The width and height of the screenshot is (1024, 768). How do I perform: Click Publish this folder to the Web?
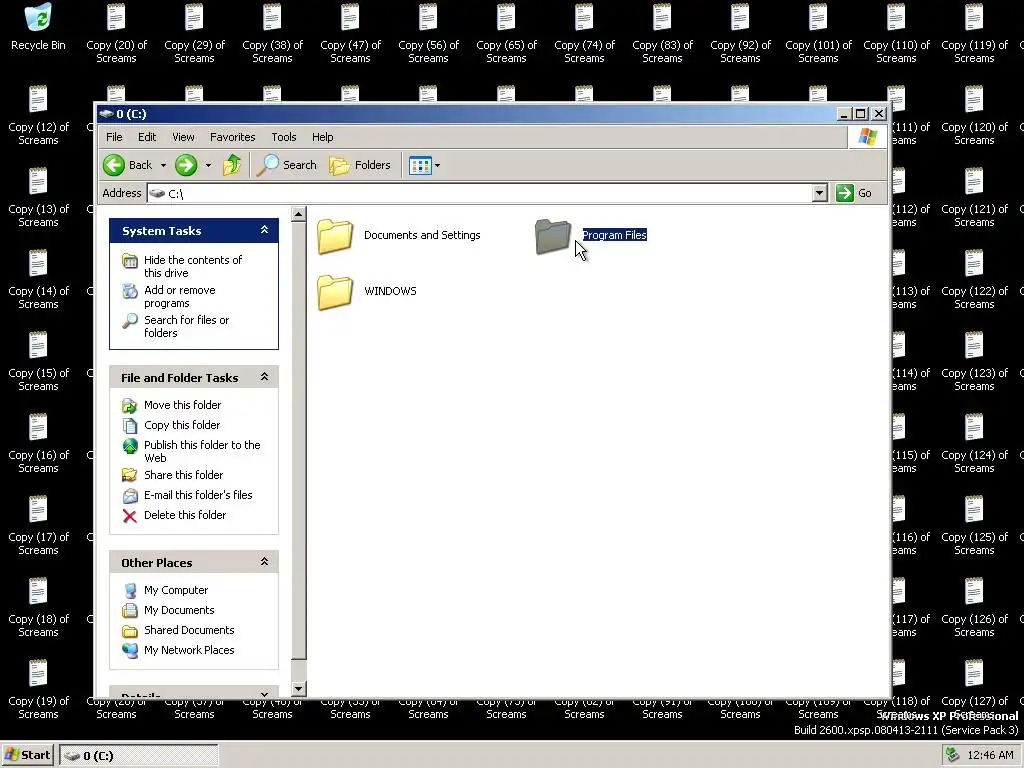202,451
